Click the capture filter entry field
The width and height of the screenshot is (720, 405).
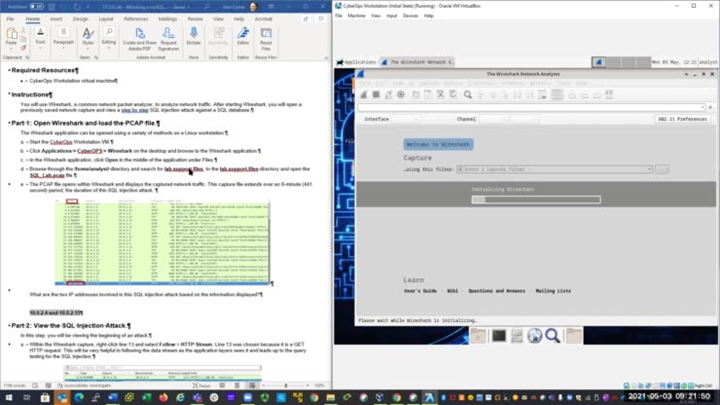[x=554, y=169]
